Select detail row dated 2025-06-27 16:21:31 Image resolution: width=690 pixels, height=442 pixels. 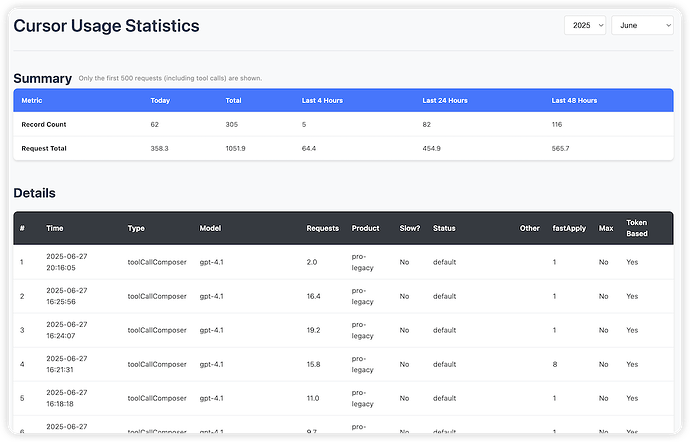click(x=343, y=364)
